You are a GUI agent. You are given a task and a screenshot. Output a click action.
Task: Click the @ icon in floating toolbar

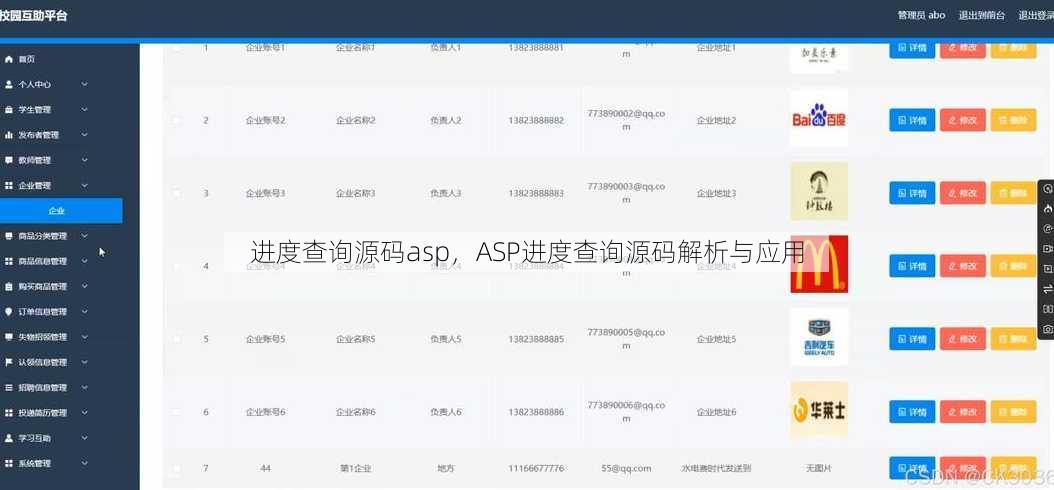(1047, 229)
